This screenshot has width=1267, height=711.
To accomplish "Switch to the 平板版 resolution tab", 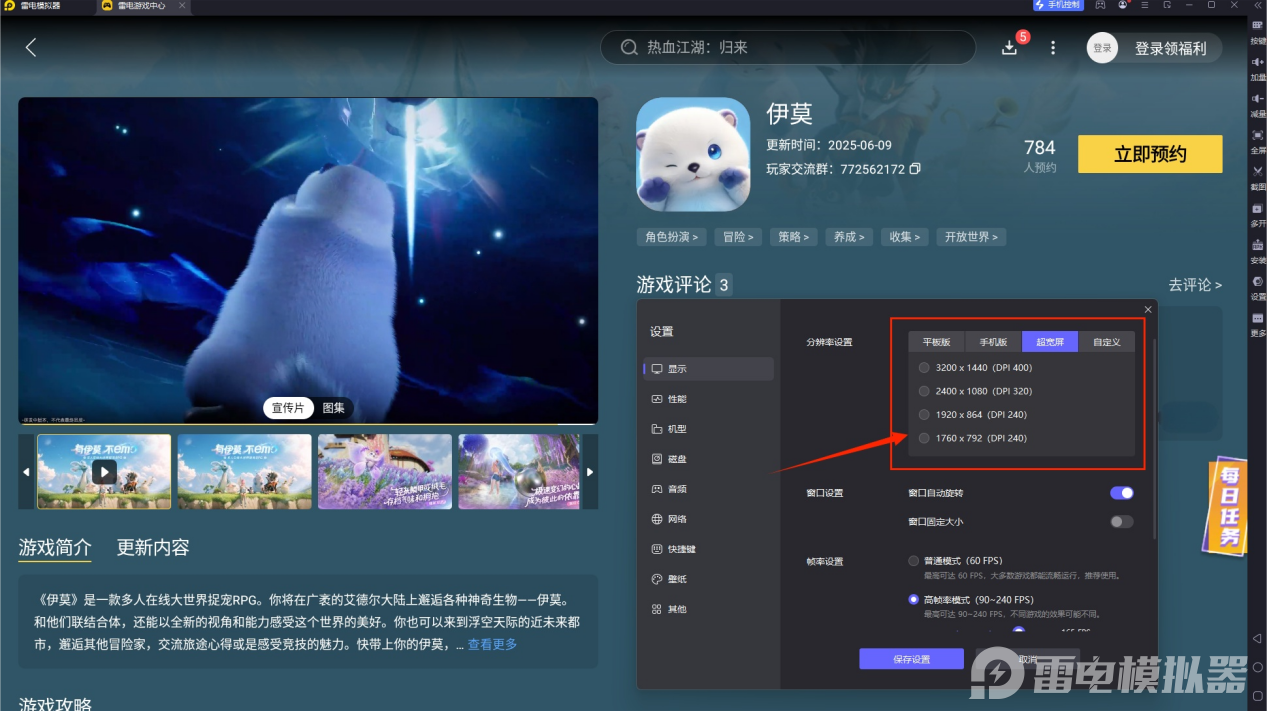I will 937,342.
